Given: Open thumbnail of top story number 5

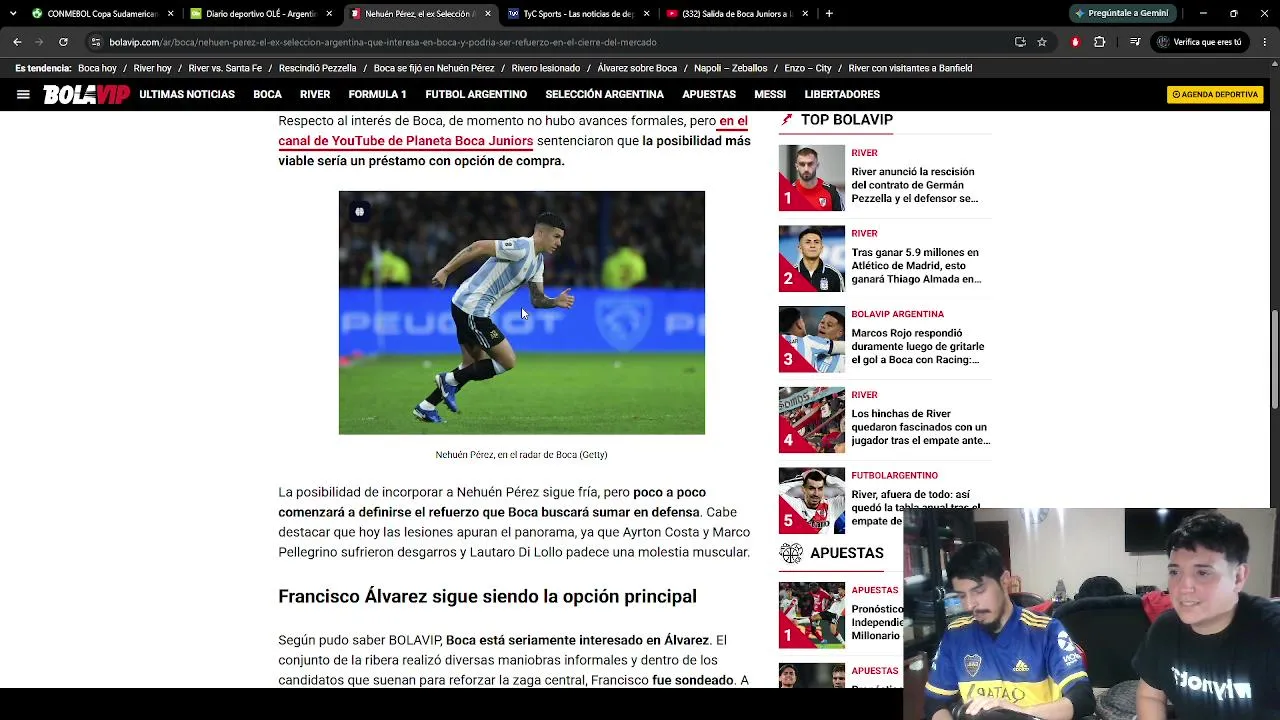Looking at the screenshot, I should pos(812,501).
